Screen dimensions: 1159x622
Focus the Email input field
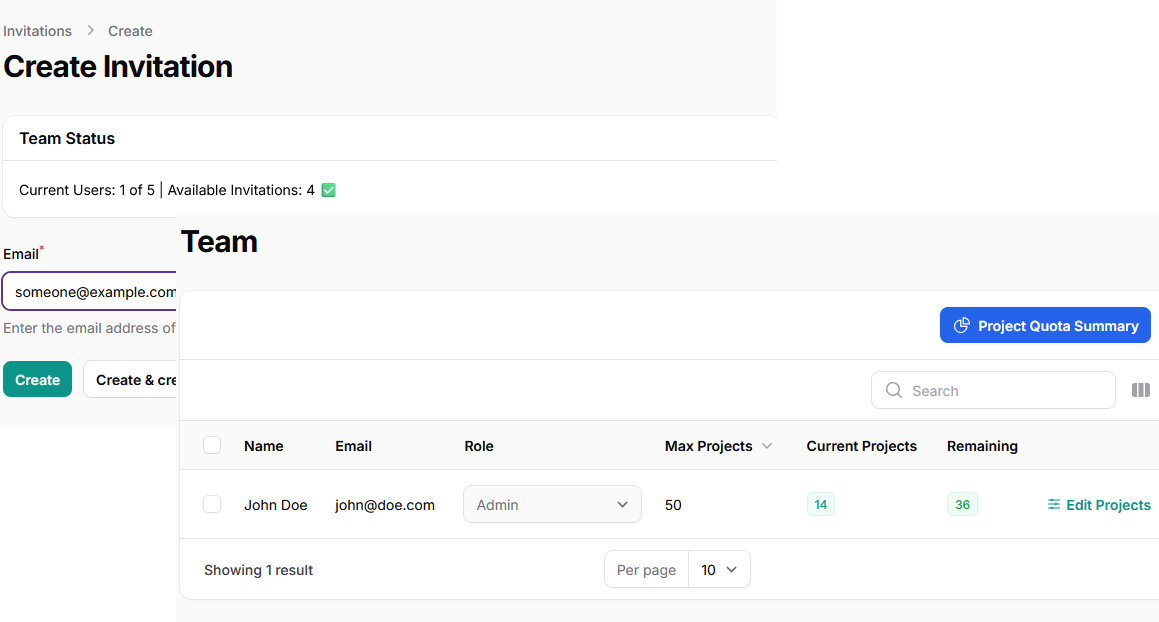pos(92,292)
